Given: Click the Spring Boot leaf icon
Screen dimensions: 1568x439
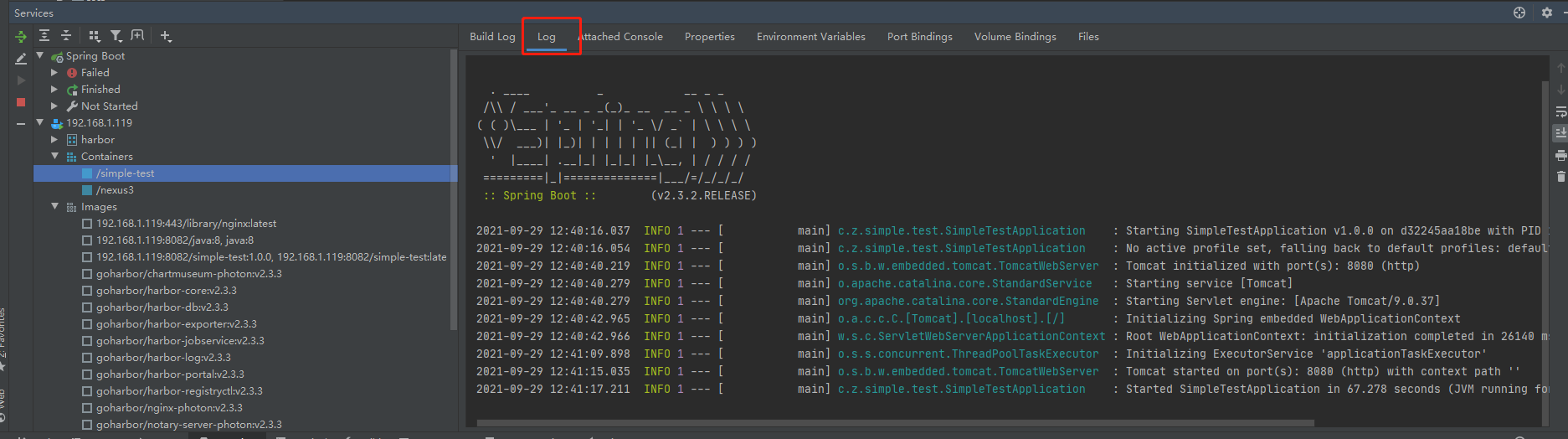Looking at the screenshot, I should click(57, 57).
